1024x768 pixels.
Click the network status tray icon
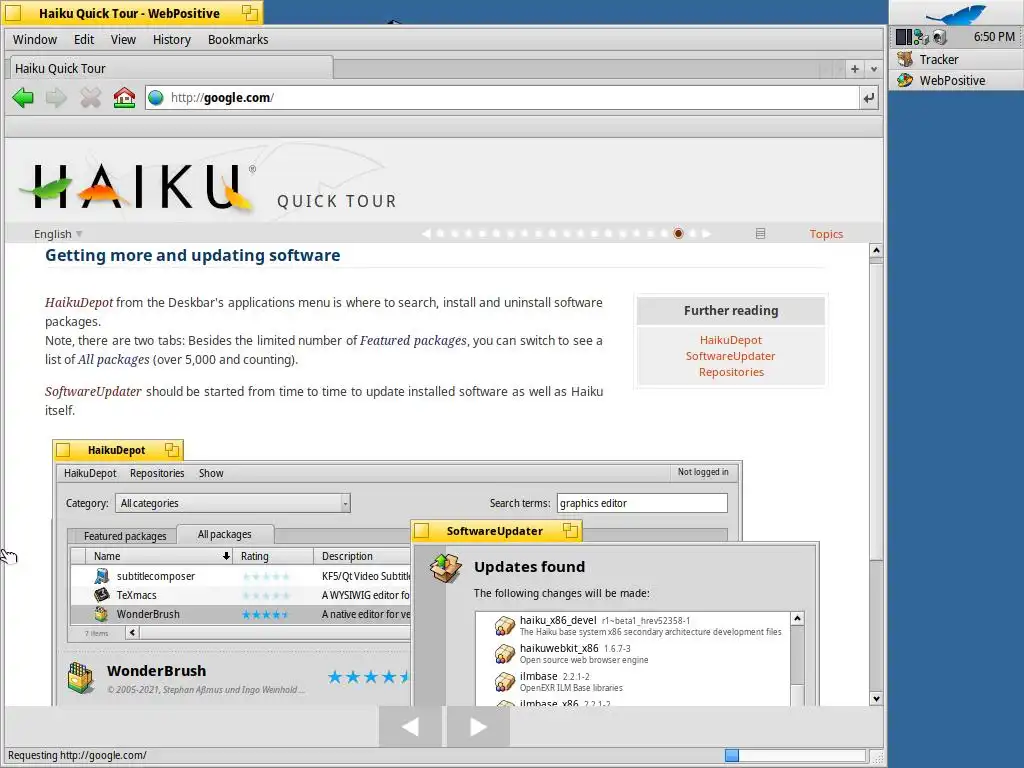[921, 37]
